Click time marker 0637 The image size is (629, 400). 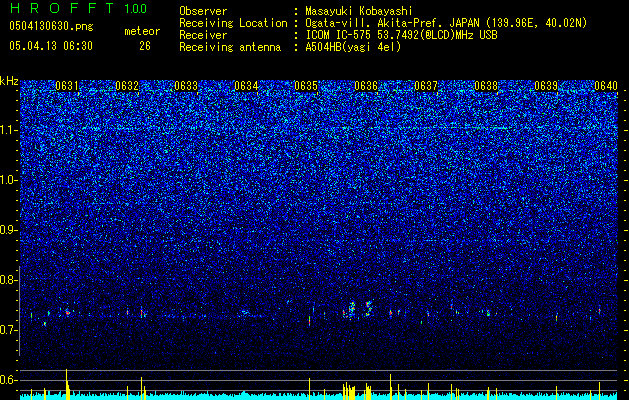click(x=426, y=86)
